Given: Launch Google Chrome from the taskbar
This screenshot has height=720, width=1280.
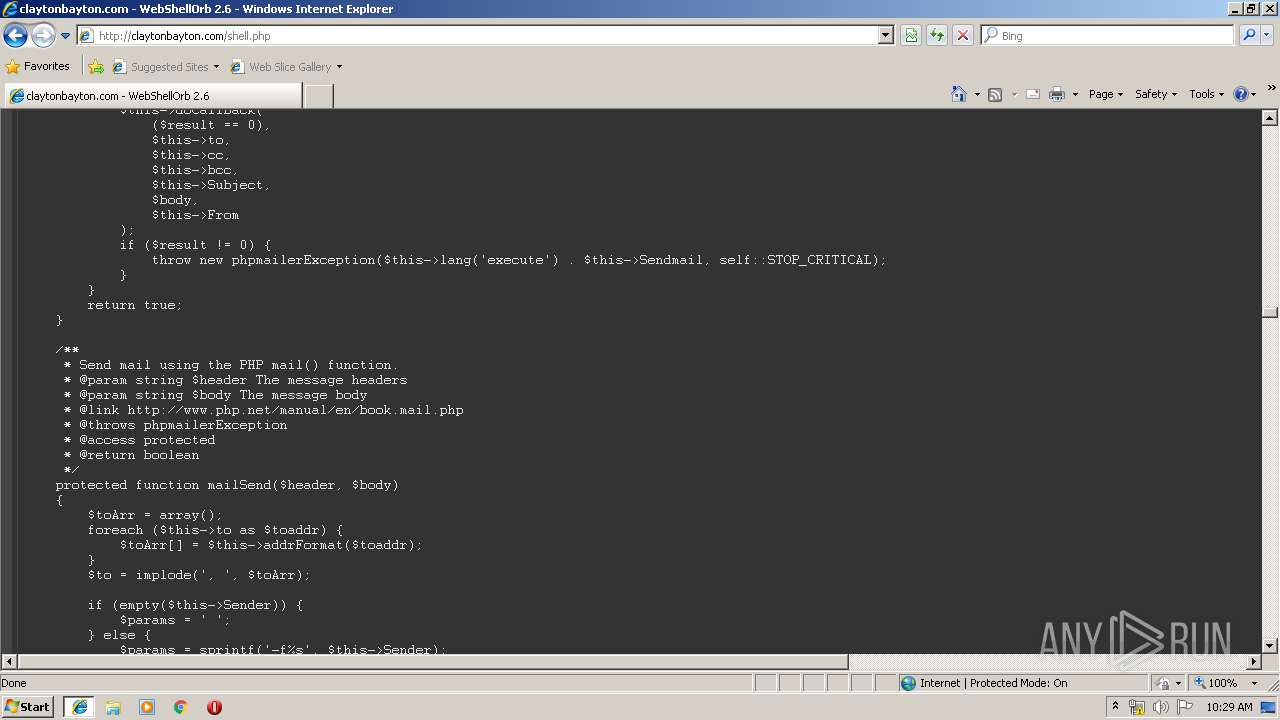Looking at the screenshot, I should (x=181, y=707).
